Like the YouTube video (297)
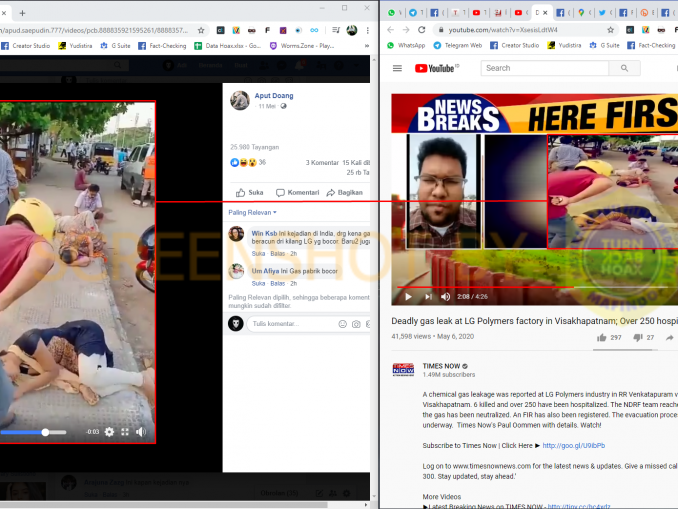This screenshot has height=509, width=678. pyautogui.click(x=609, y=337)
